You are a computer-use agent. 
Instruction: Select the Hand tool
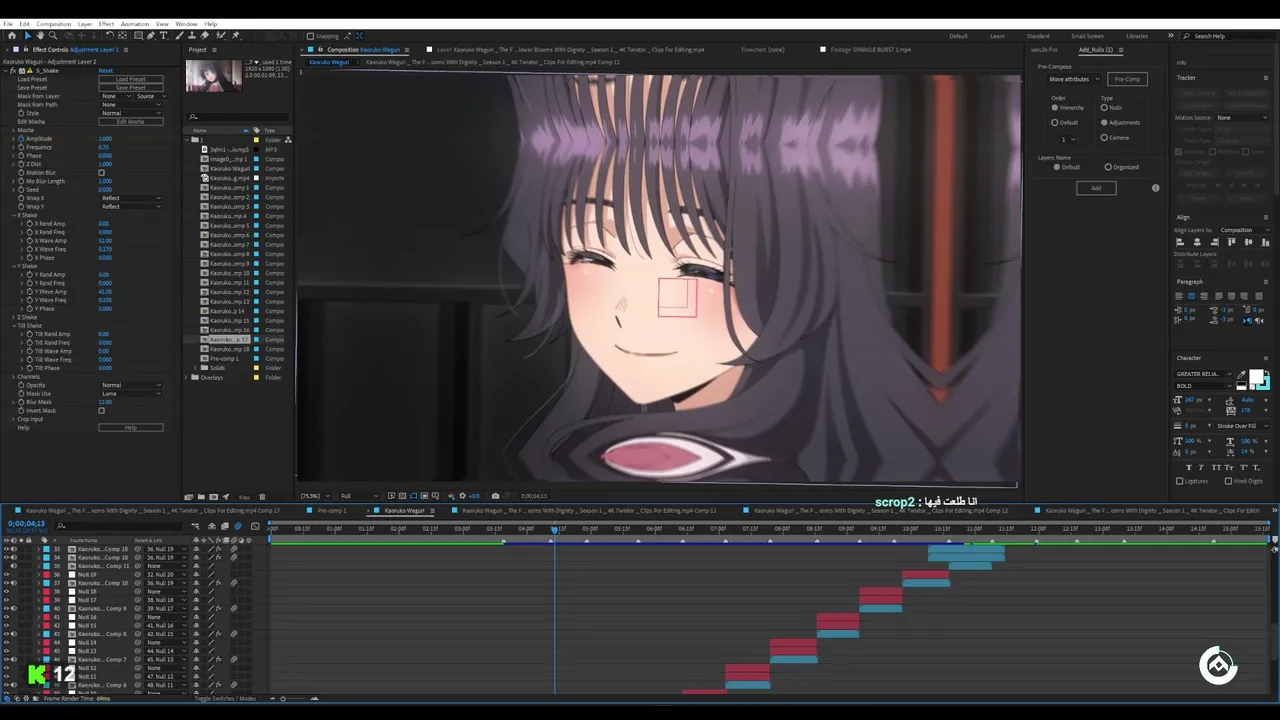(40, 36)
